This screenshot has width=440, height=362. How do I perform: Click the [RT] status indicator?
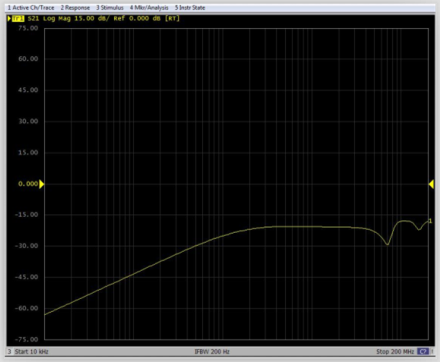[x=172, y=18]
